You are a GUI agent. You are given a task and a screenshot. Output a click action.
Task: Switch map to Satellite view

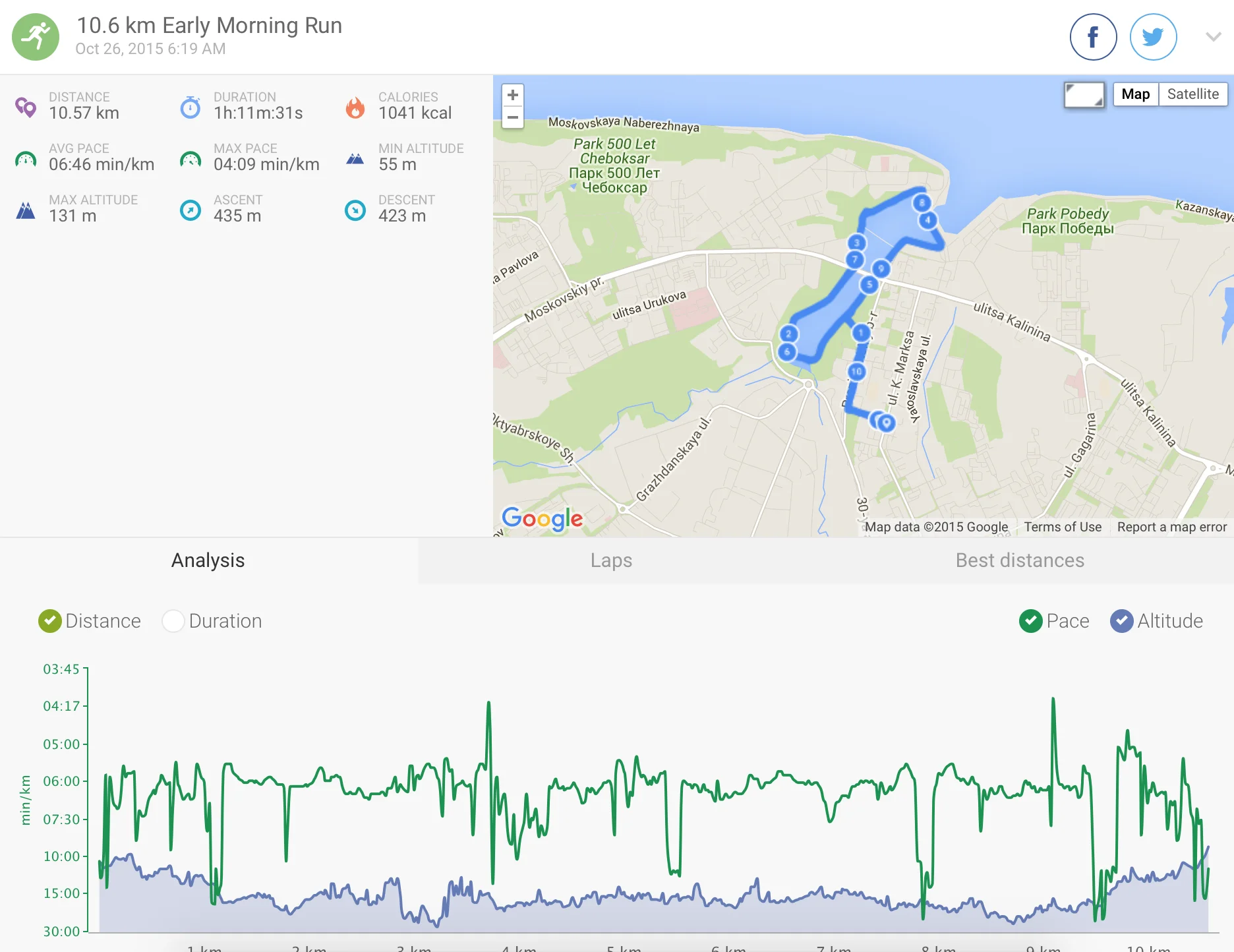1192,94
